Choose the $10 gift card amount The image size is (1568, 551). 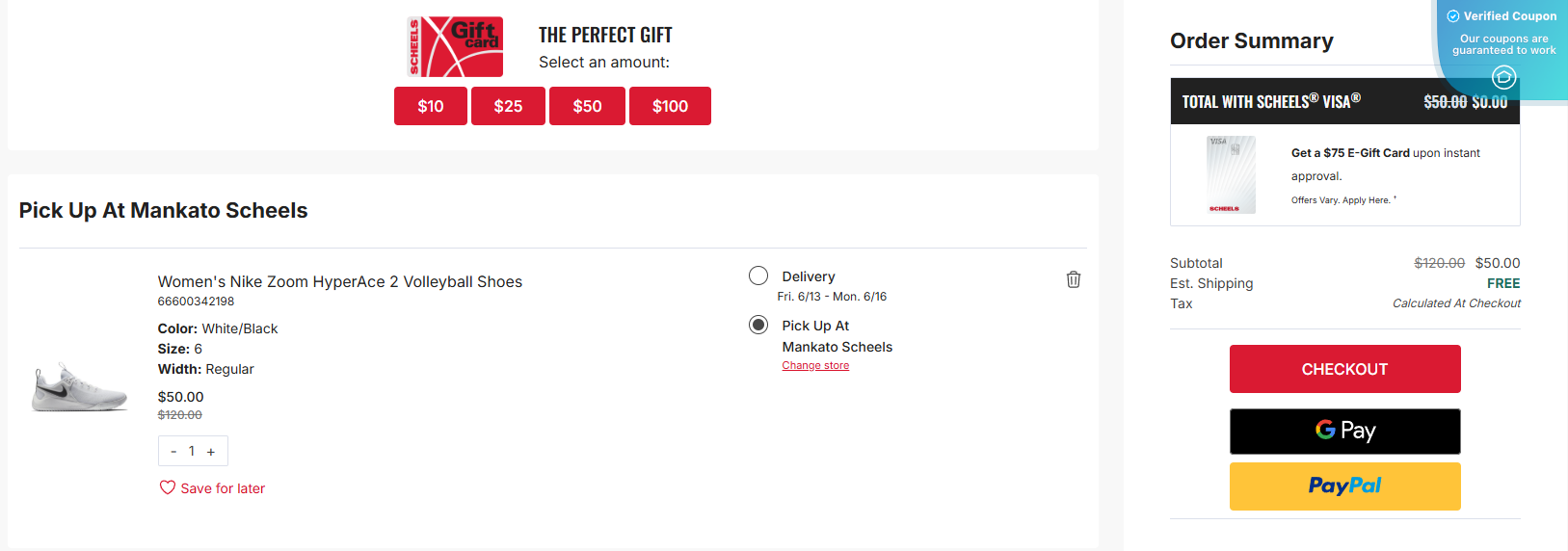[x=430, y=106]
